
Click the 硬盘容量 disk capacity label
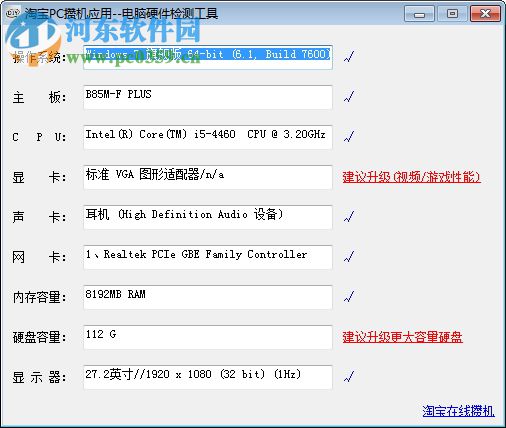tap(39, 337)
